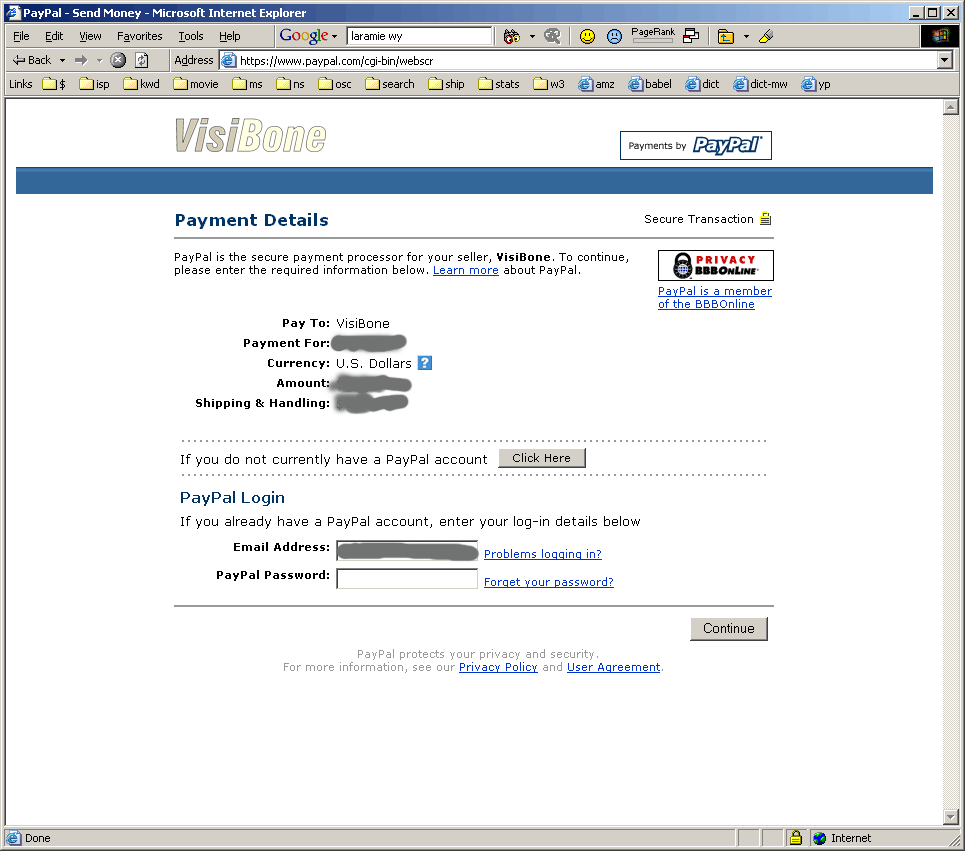The height and width of the screenshot is (851, 965).
Task: Open the w3 links folder
Action: coord(549,84)
